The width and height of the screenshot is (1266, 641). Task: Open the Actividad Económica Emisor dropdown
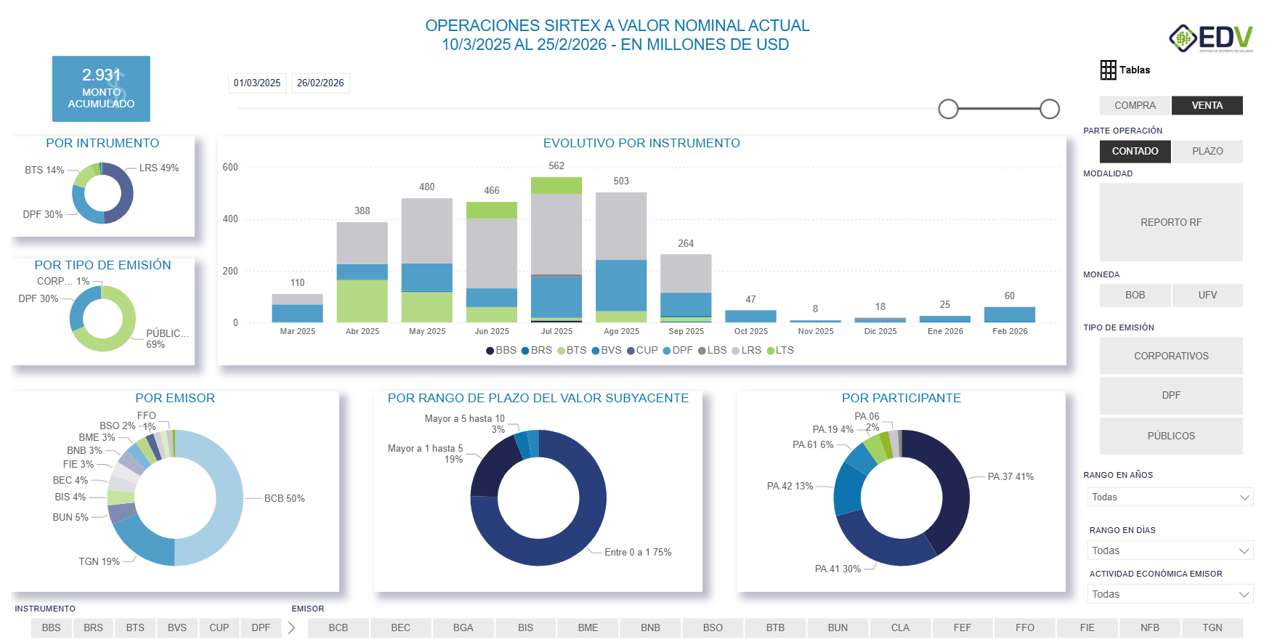[x=1169, y=593]
